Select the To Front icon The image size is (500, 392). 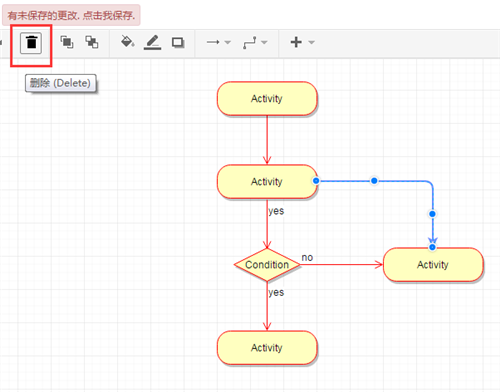click(x=67, y=42)
